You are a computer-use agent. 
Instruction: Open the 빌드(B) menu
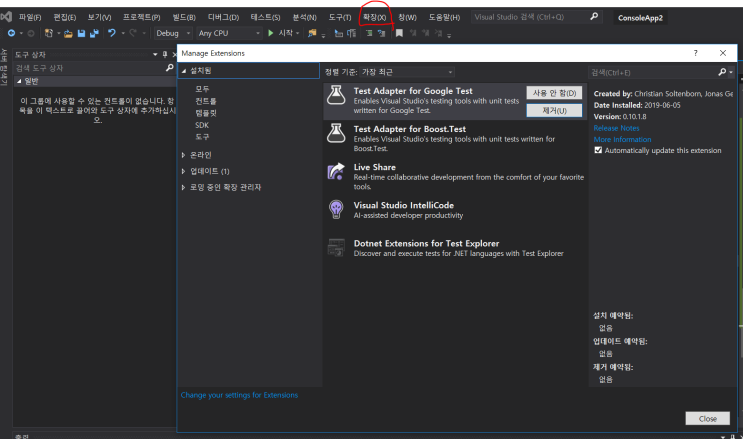pos(184,18)
